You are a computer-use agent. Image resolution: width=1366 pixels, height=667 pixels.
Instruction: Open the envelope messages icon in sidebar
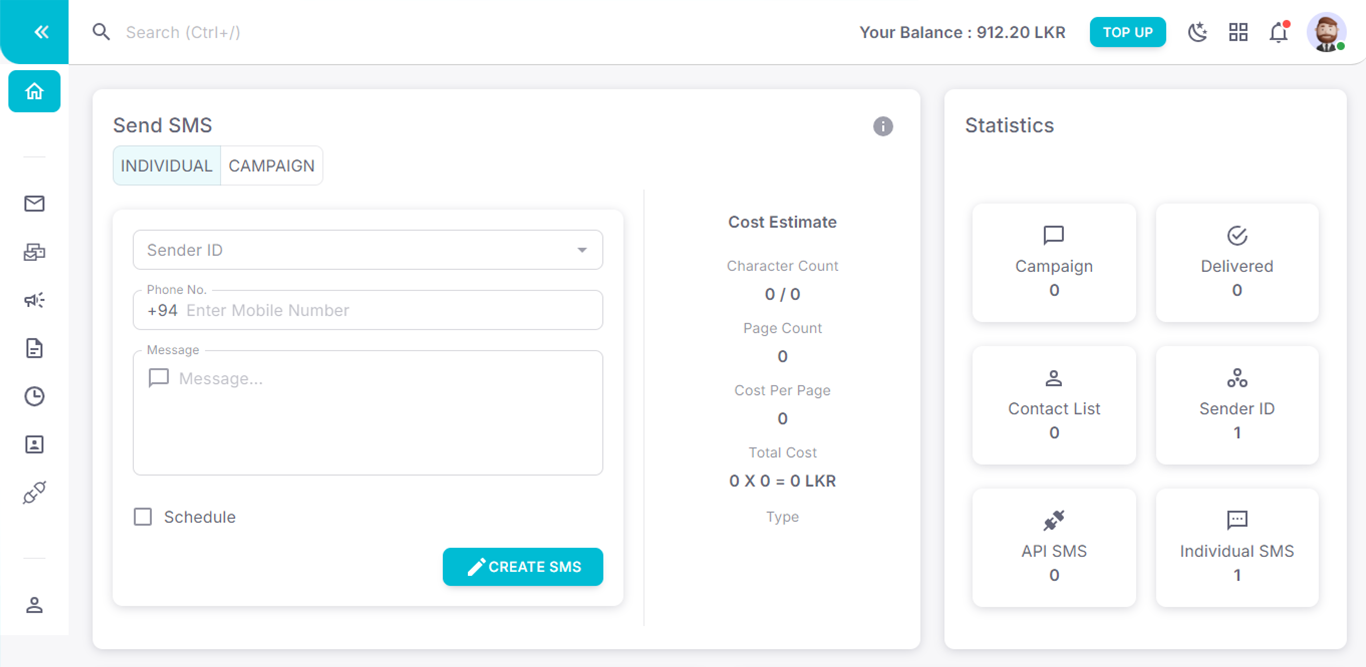pyautogui.click(x=34, y=204)
